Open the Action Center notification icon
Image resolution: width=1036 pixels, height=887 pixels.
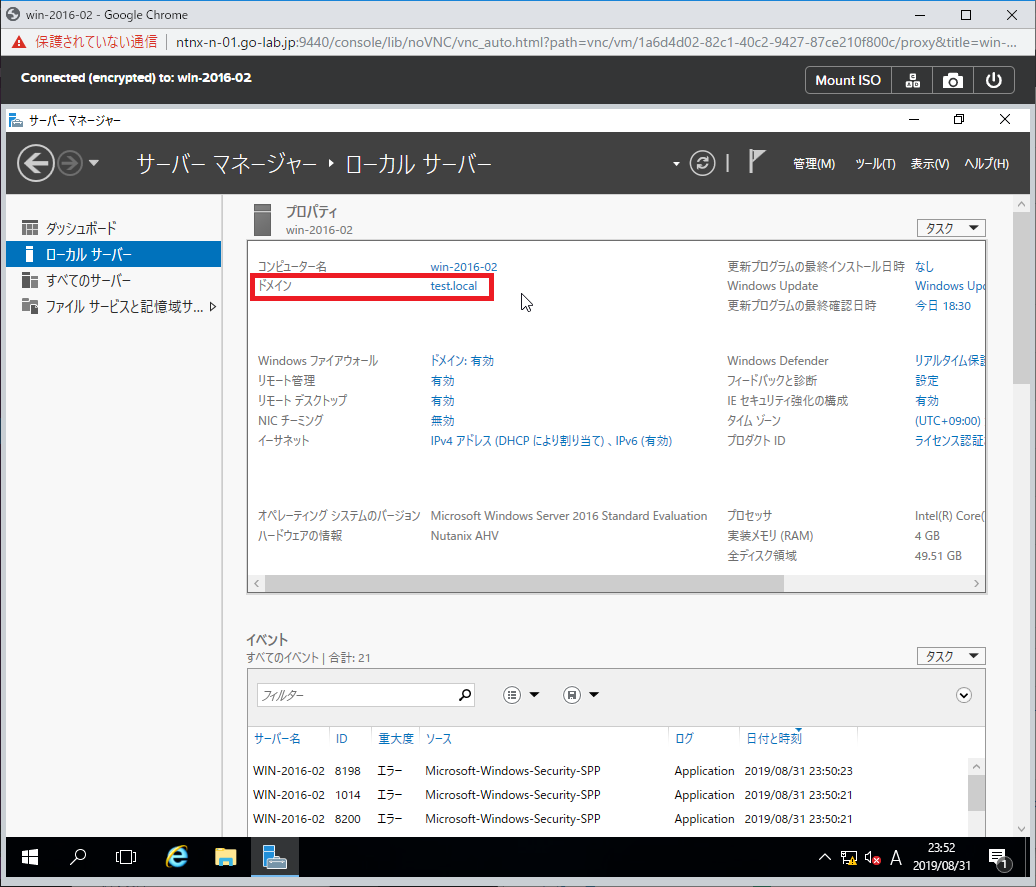pyautogui.click(x=998, y=858)
